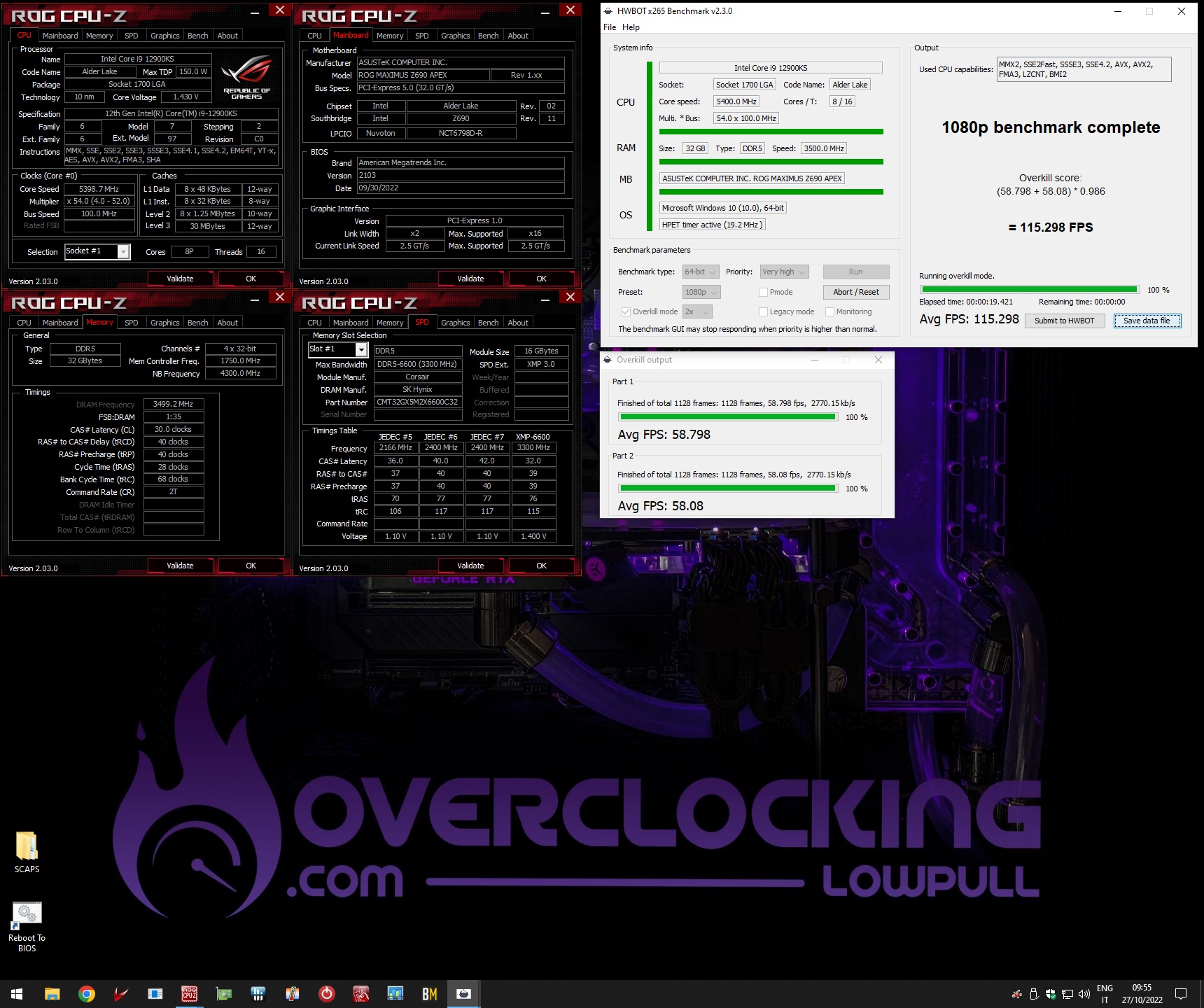Click the Running overkill mode progress bar
Viewport: 1204px width, 1008px height.
(1029, 290)
